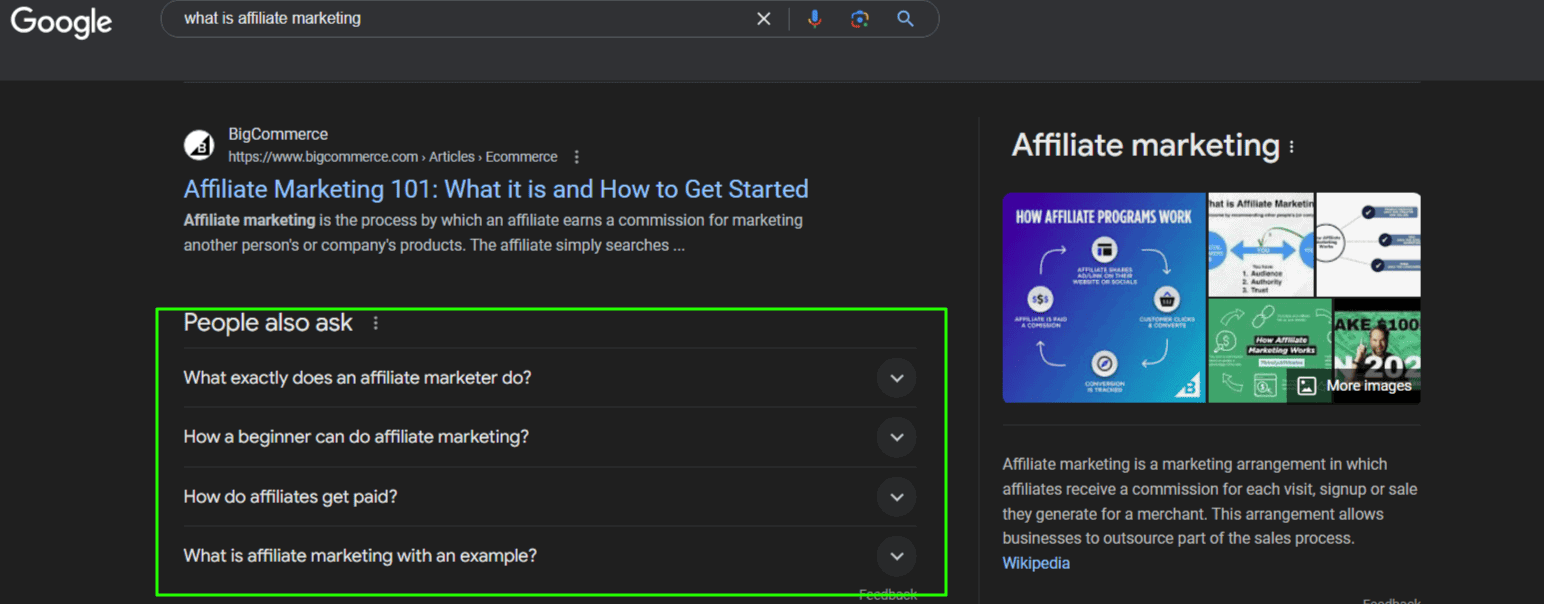This screenshot has width=1544, height=604.
Task: Open People also ask three-dot menu
Action: pos(376,323)
